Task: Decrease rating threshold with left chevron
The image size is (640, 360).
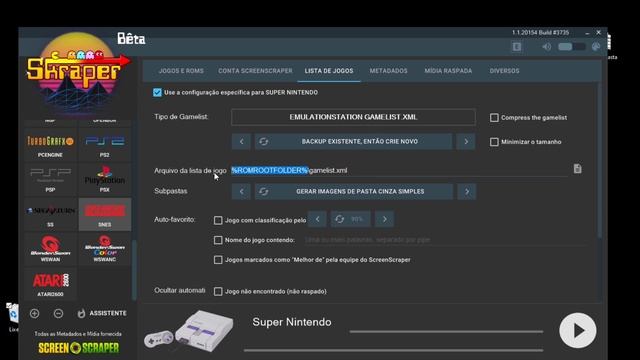Action: [318, 219]
